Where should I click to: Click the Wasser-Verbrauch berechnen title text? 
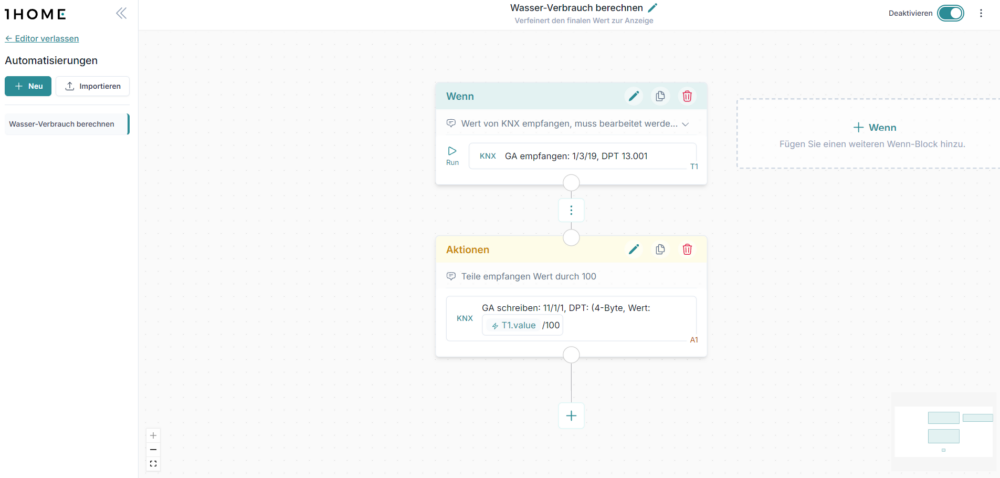click(x=577, y=8)
